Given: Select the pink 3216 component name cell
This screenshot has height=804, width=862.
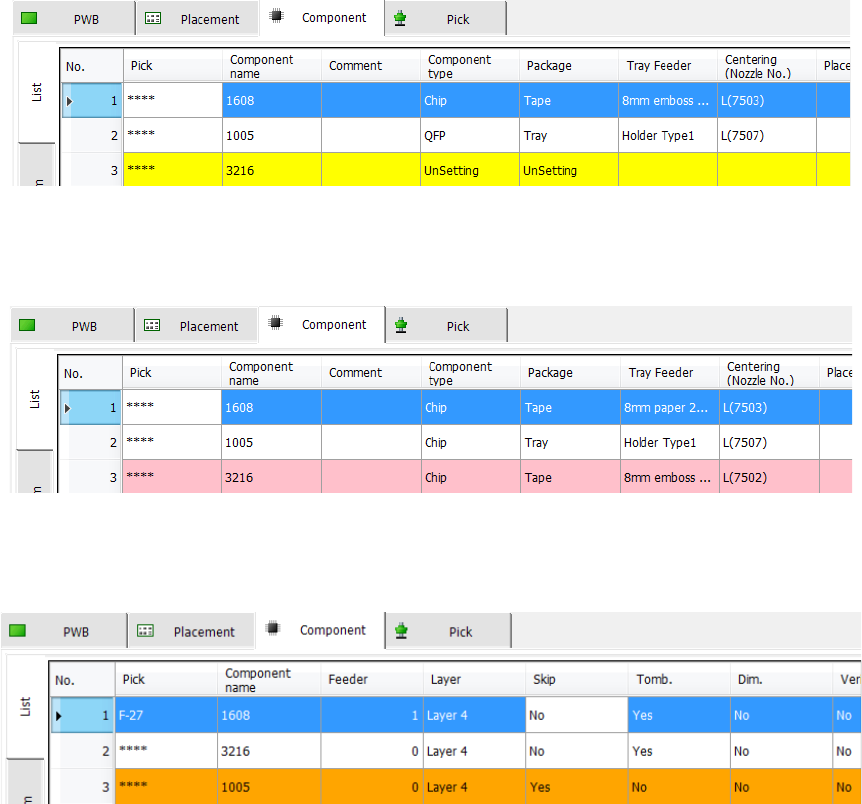Looking at the screenshot, I should tap(271, 477).
